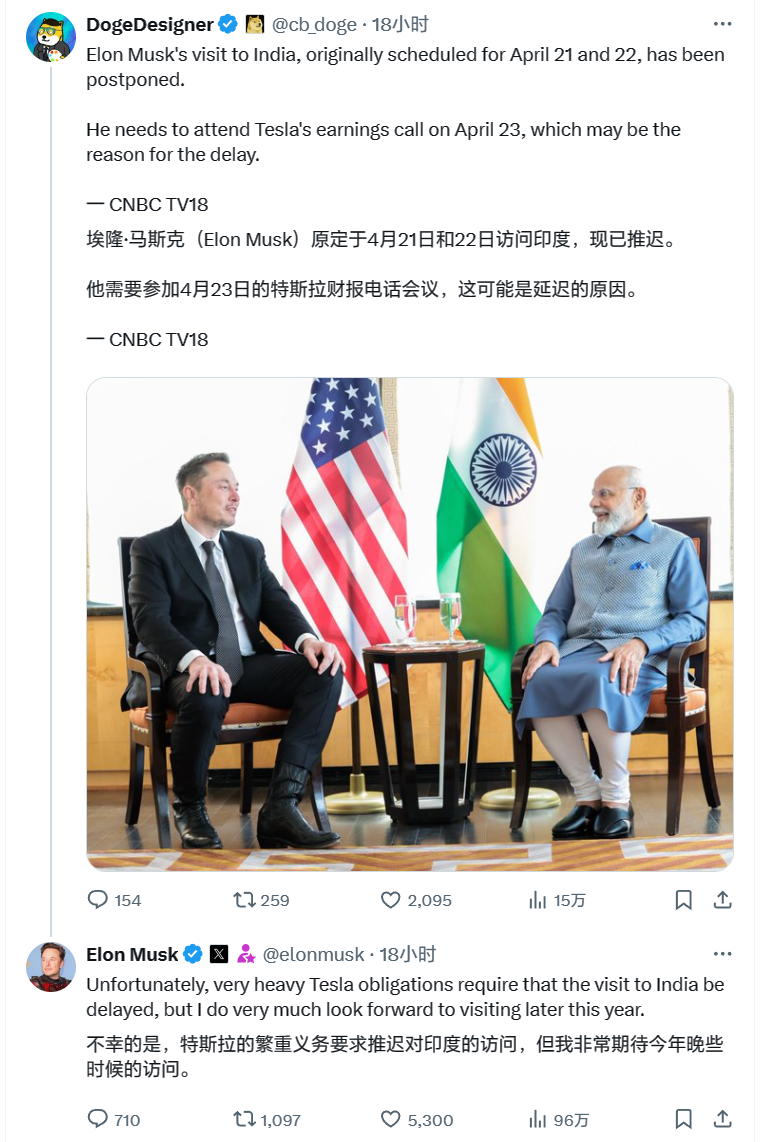Open the @elonmusk handle link
This screenshot has height=1142, width=762.
point(313,955)
